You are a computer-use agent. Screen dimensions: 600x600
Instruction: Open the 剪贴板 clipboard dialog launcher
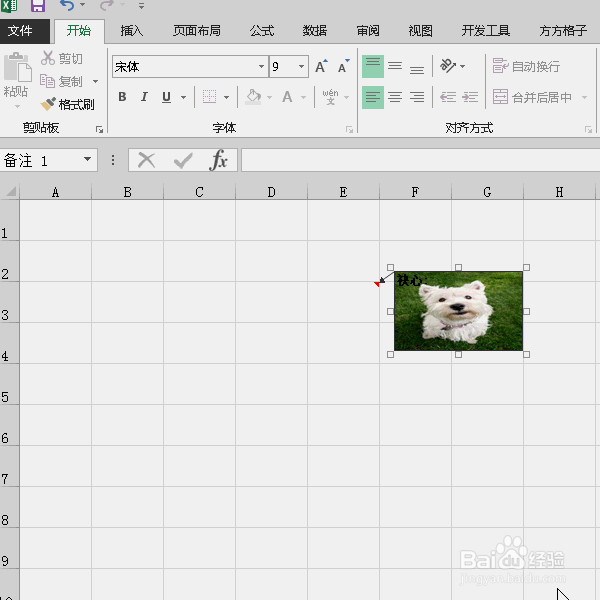click(99, 130)
